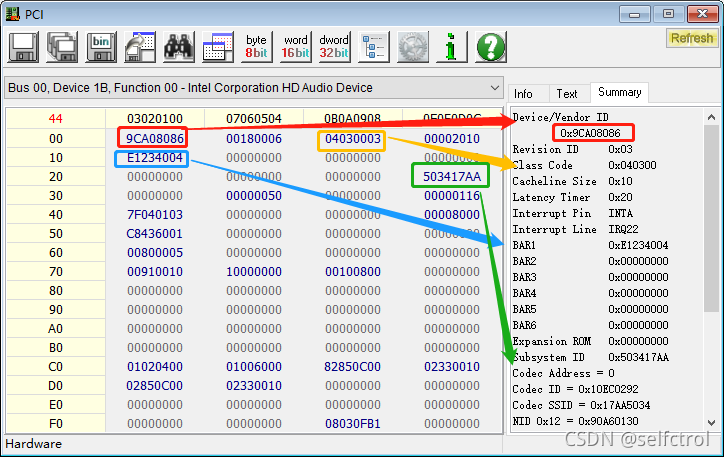Select register cell 82850C00

tap(353, 367)
